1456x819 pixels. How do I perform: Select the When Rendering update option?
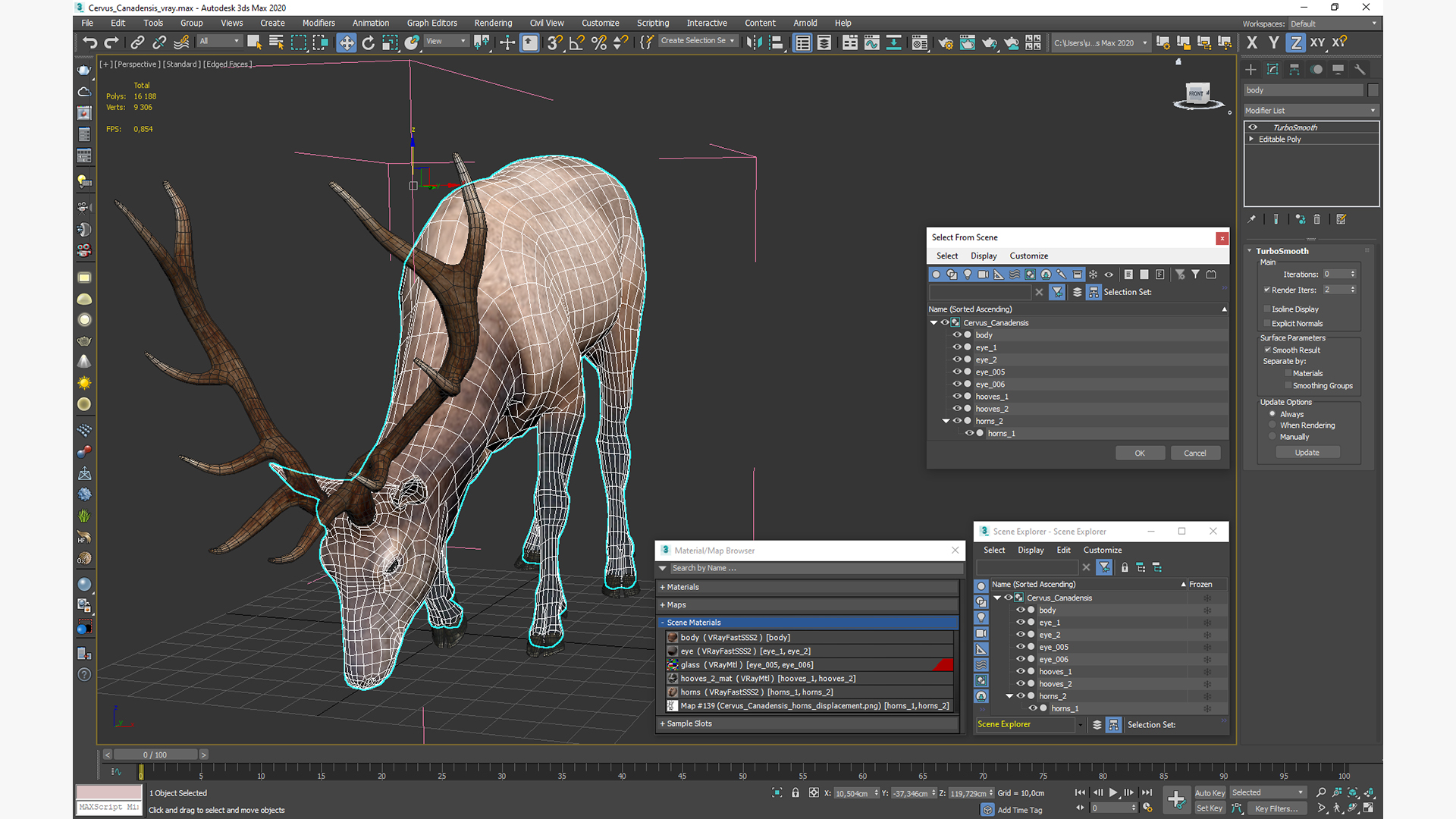pos(1272,425)
